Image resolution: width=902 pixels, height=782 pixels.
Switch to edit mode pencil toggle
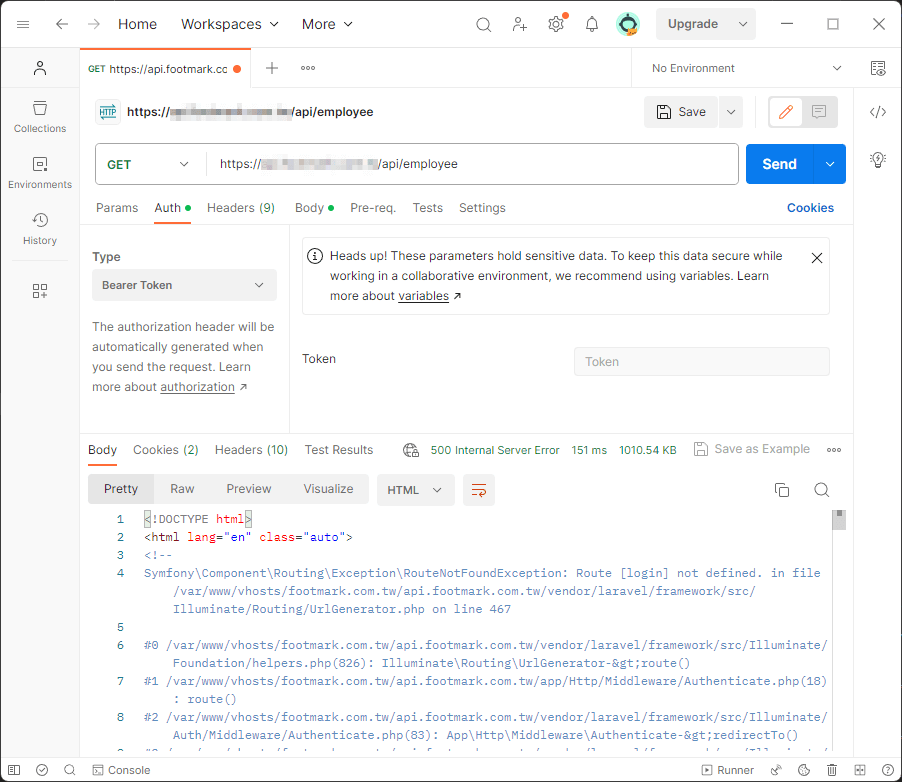click(x=786, y=112)
